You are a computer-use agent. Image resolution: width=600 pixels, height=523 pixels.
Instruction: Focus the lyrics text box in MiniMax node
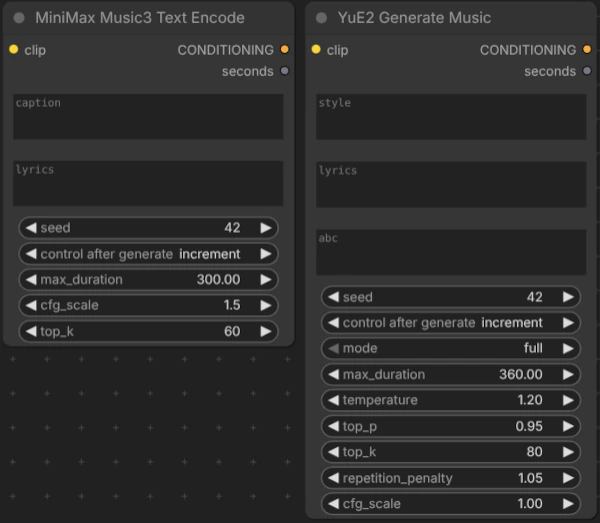[x=148, y=183]
